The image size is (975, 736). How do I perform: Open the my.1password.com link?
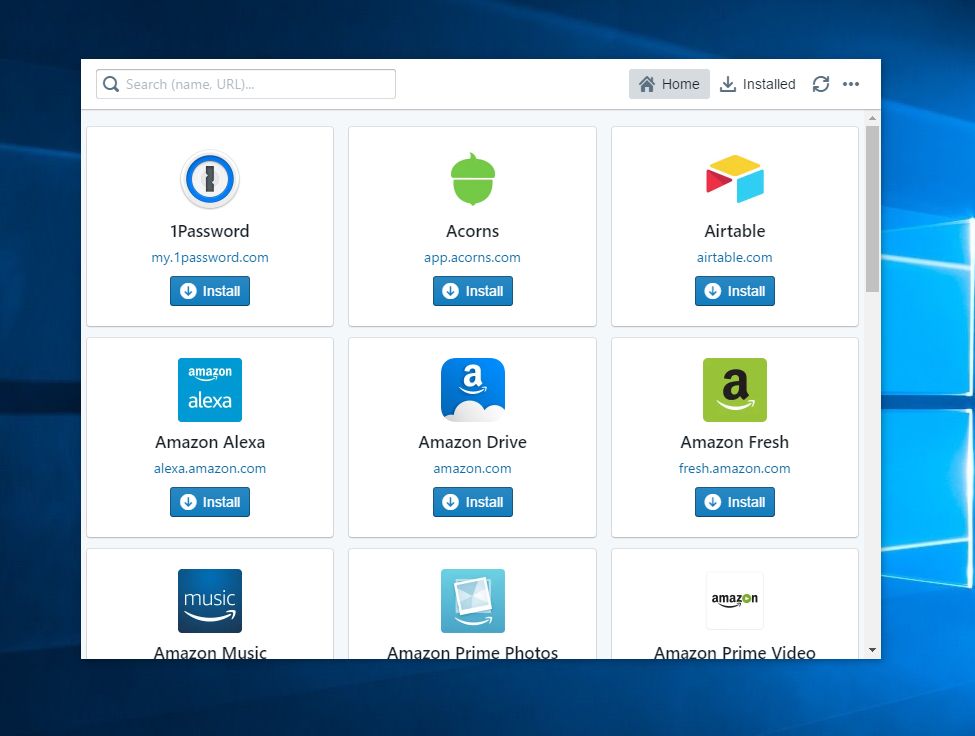[x=210, y=257]
